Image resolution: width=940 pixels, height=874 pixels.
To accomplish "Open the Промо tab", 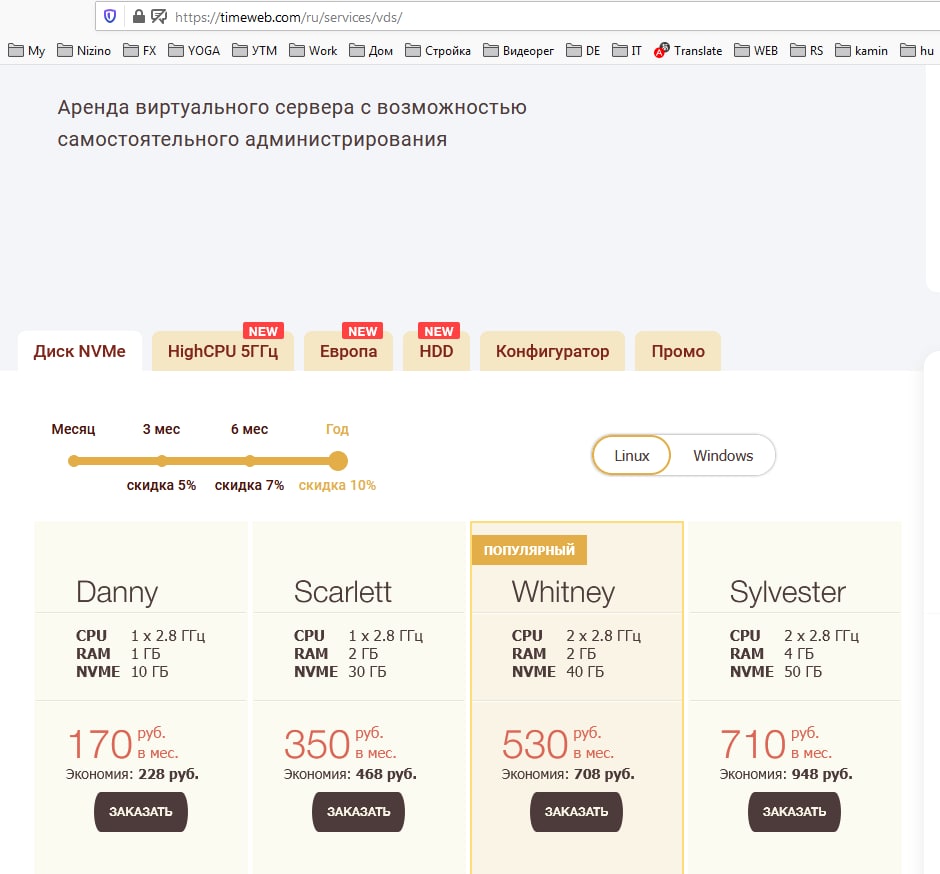I will click(x=678, y=351).
